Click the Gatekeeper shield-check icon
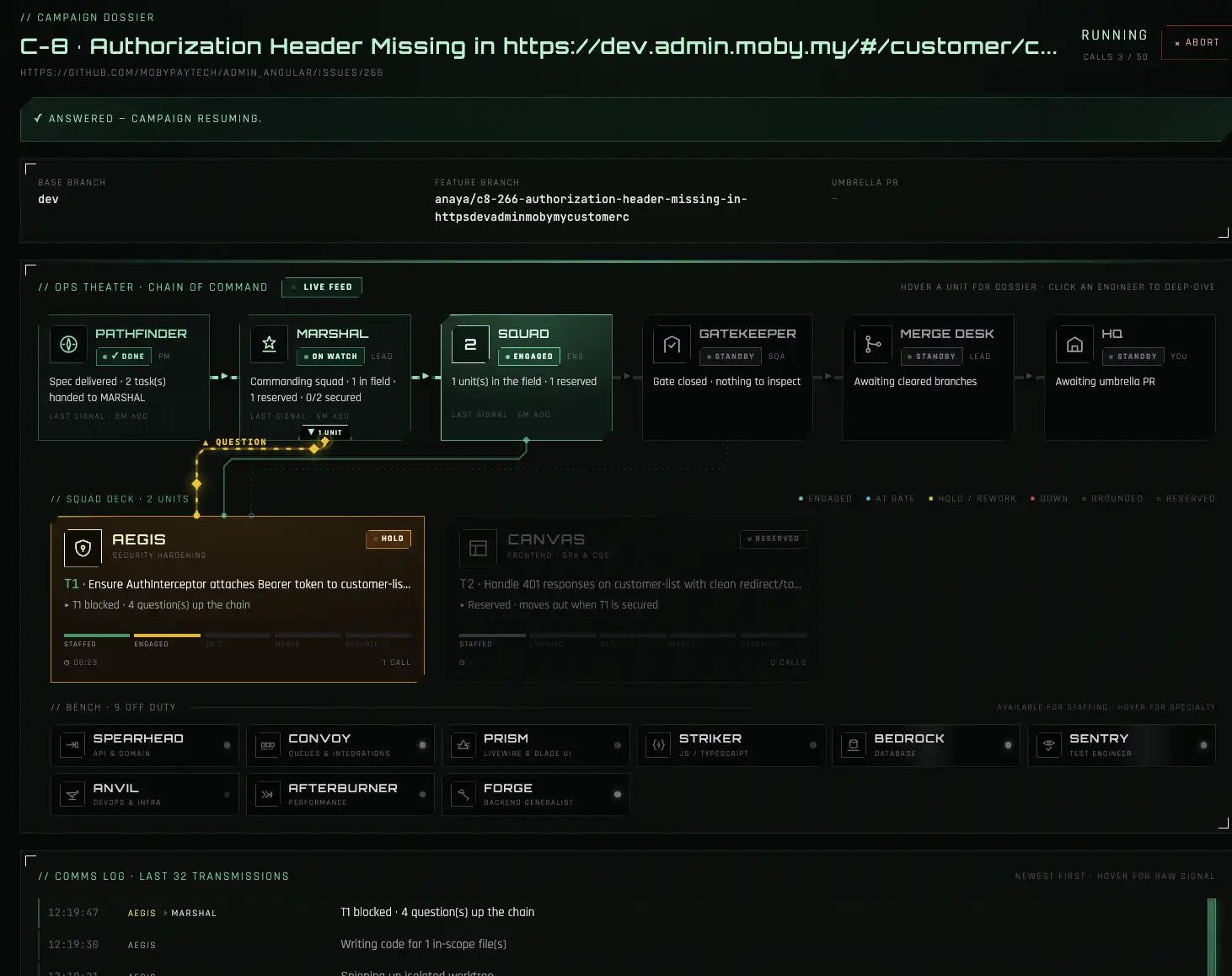 (672, 344)
